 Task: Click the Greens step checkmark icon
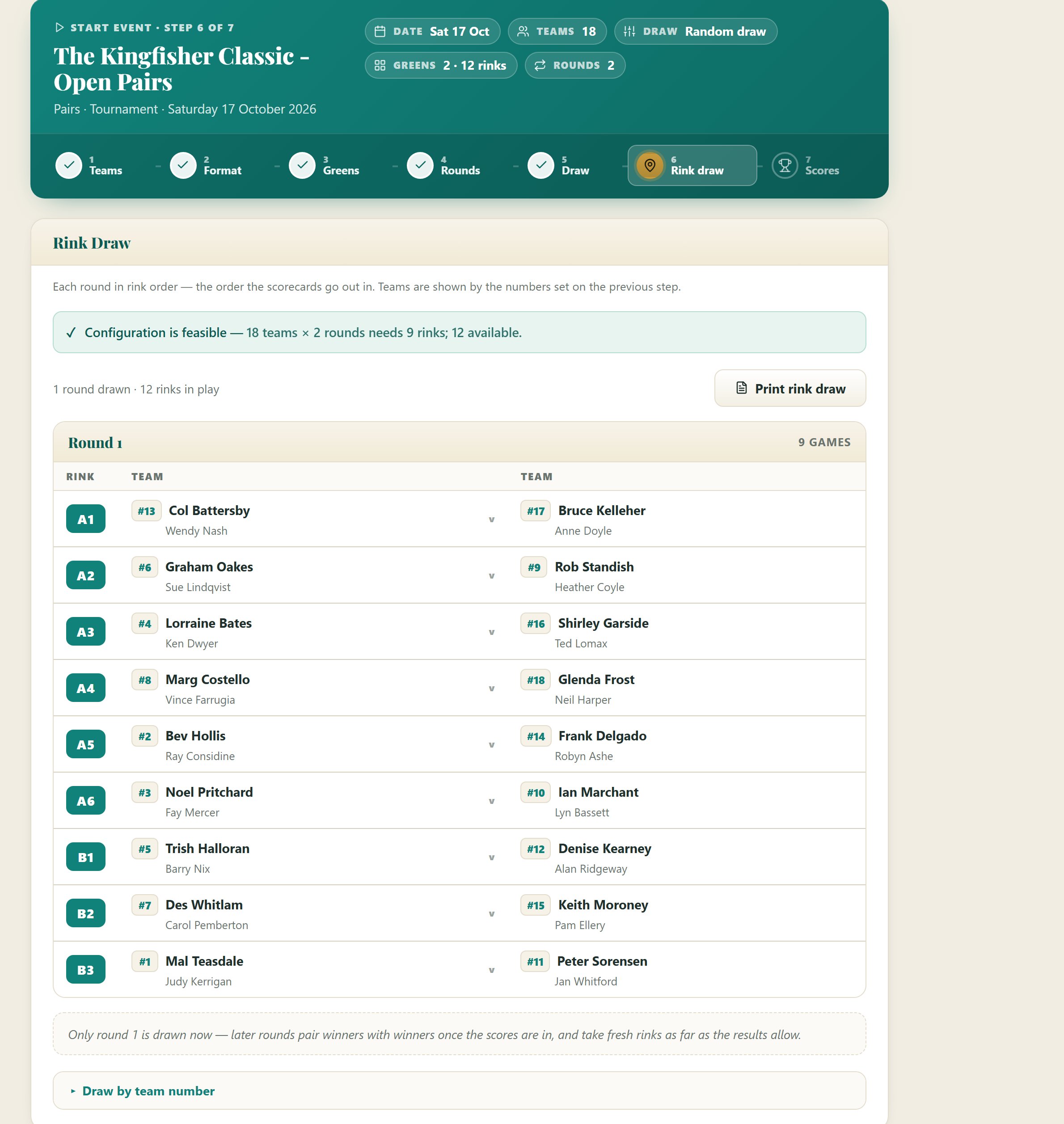[x=302, y=165]
